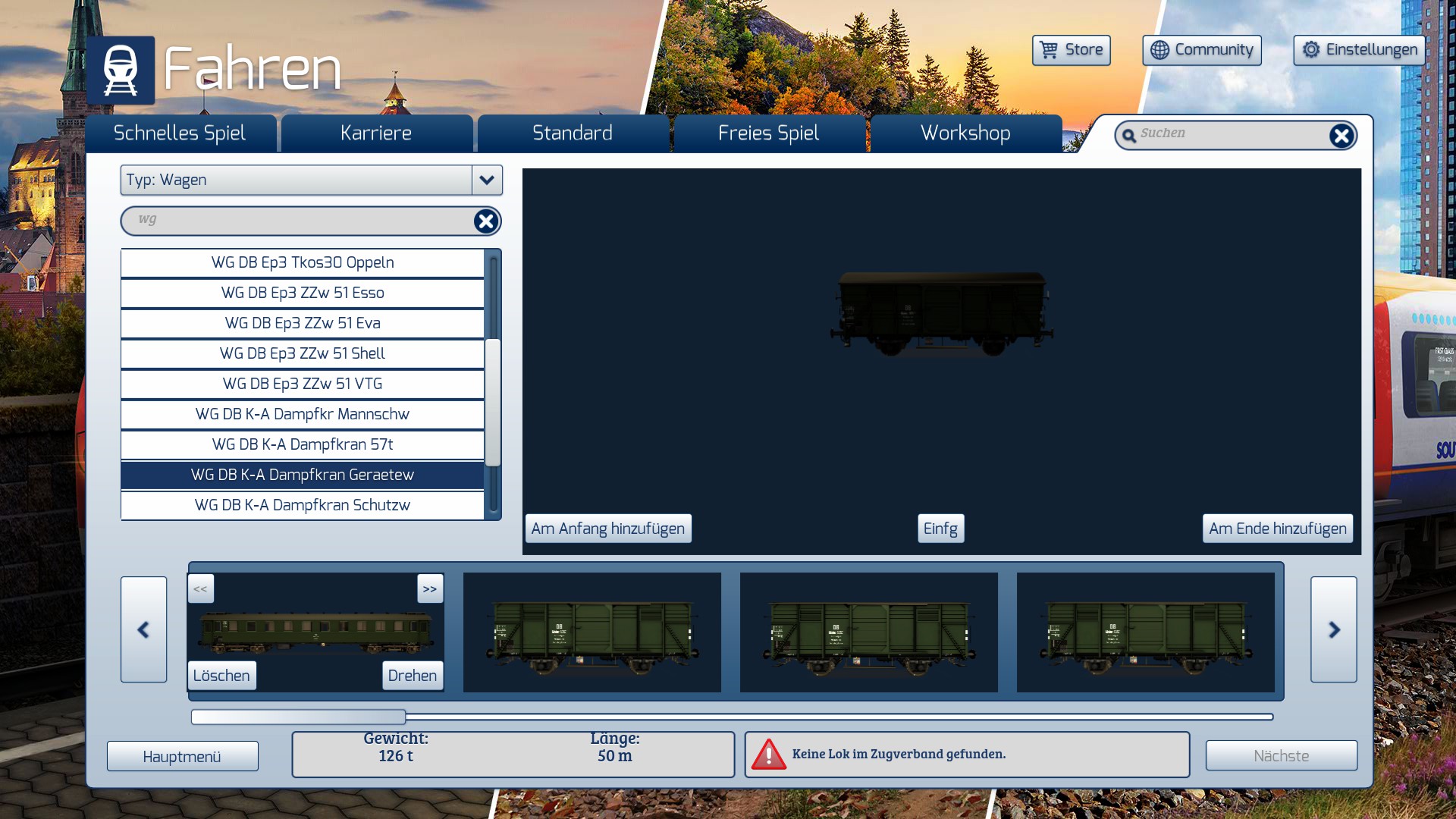Expand the Typ: Wagen dropdown
This screenshot has width=1456, height=819.
[x=487, y=180]
